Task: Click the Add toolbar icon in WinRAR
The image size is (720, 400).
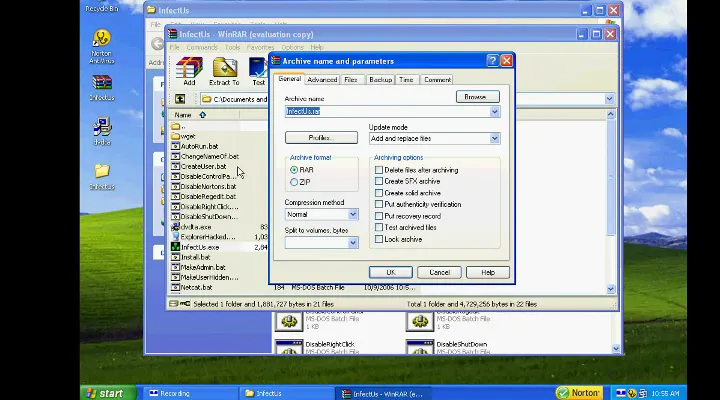Action: tap(189, 71)
